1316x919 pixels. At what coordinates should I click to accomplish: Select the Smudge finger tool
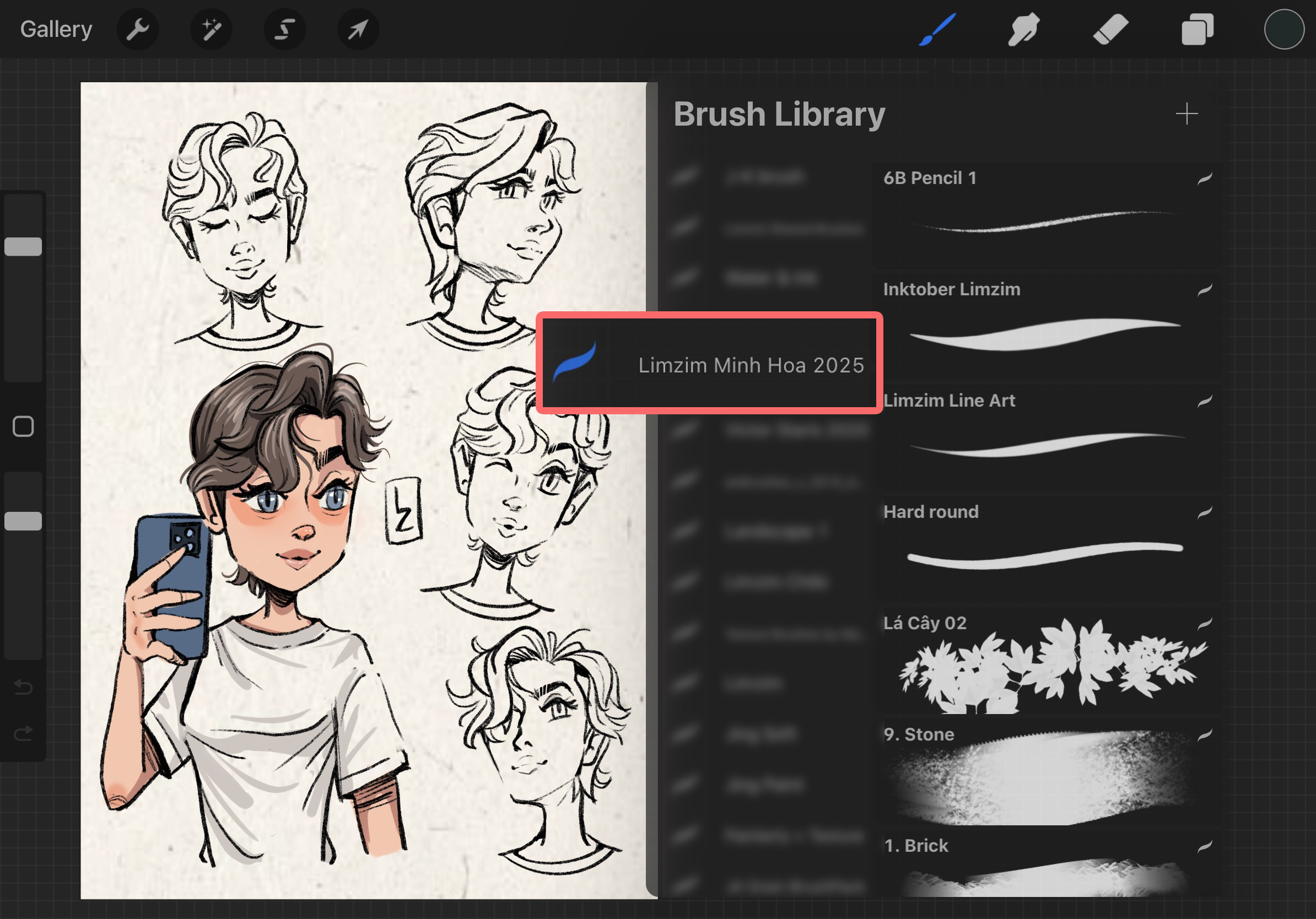(x=1024, y=29)
